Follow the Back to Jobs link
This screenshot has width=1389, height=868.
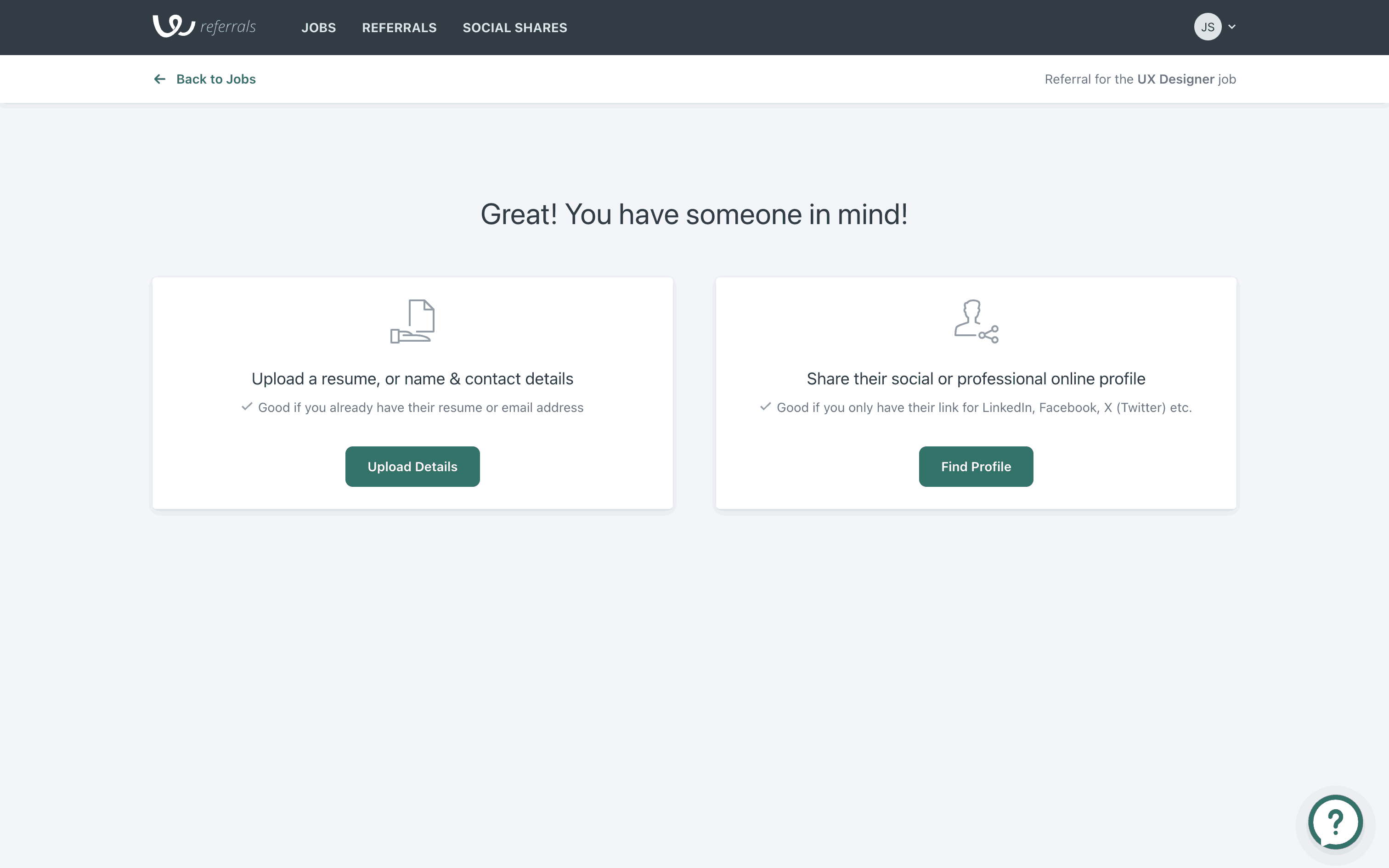[216, 79]
